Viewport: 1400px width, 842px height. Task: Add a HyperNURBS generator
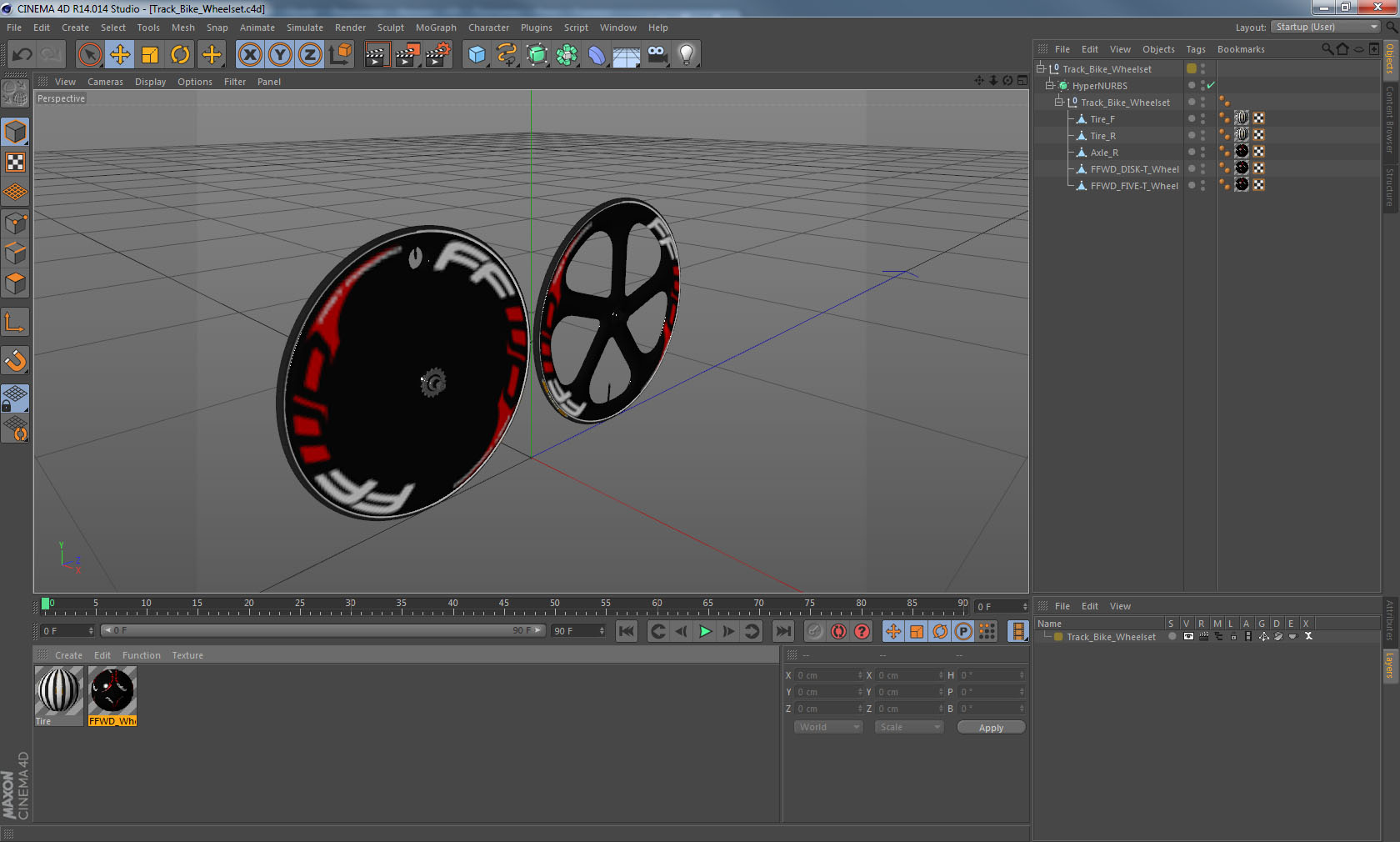tap(537, 55)
